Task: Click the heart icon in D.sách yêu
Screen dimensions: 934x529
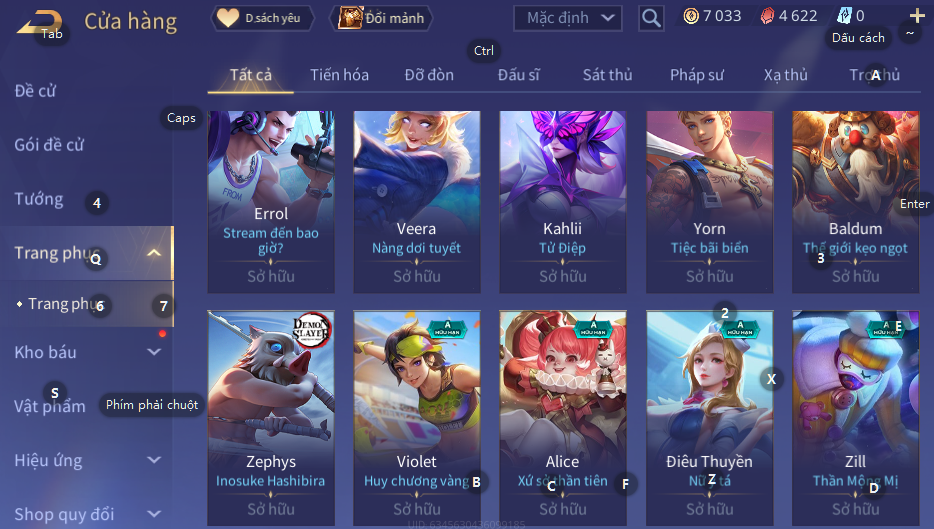Action: pyautogui.click(x=228, y=18)
